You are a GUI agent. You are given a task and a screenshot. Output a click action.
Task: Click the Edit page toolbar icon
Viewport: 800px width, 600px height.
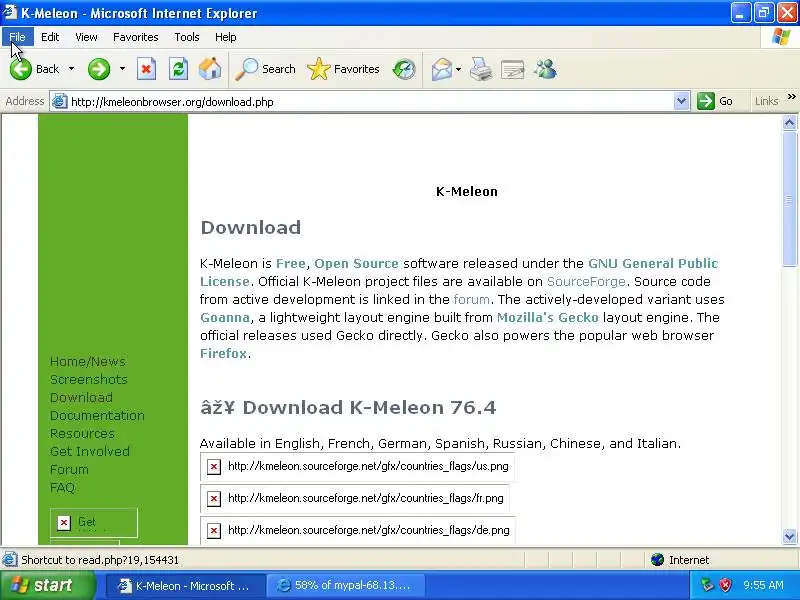click(513, 69)
